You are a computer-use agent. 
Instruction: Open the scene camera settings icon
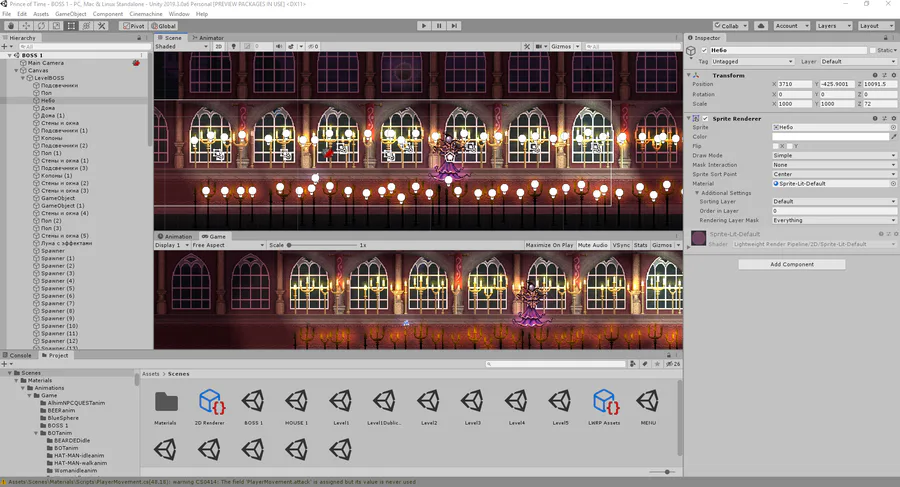[541, 47]
